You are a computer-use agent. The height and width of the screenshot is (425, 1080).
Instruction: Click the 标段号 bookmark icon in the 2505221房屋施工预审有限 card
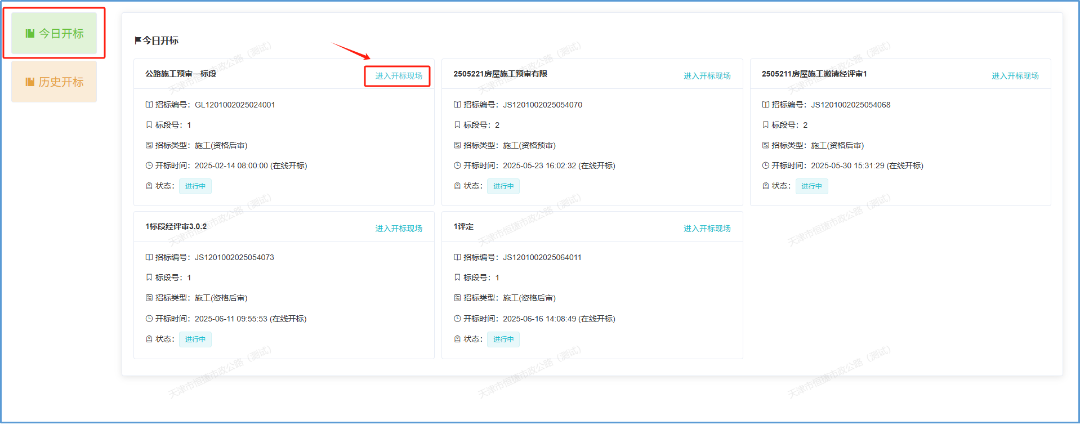tap(457, 125)
